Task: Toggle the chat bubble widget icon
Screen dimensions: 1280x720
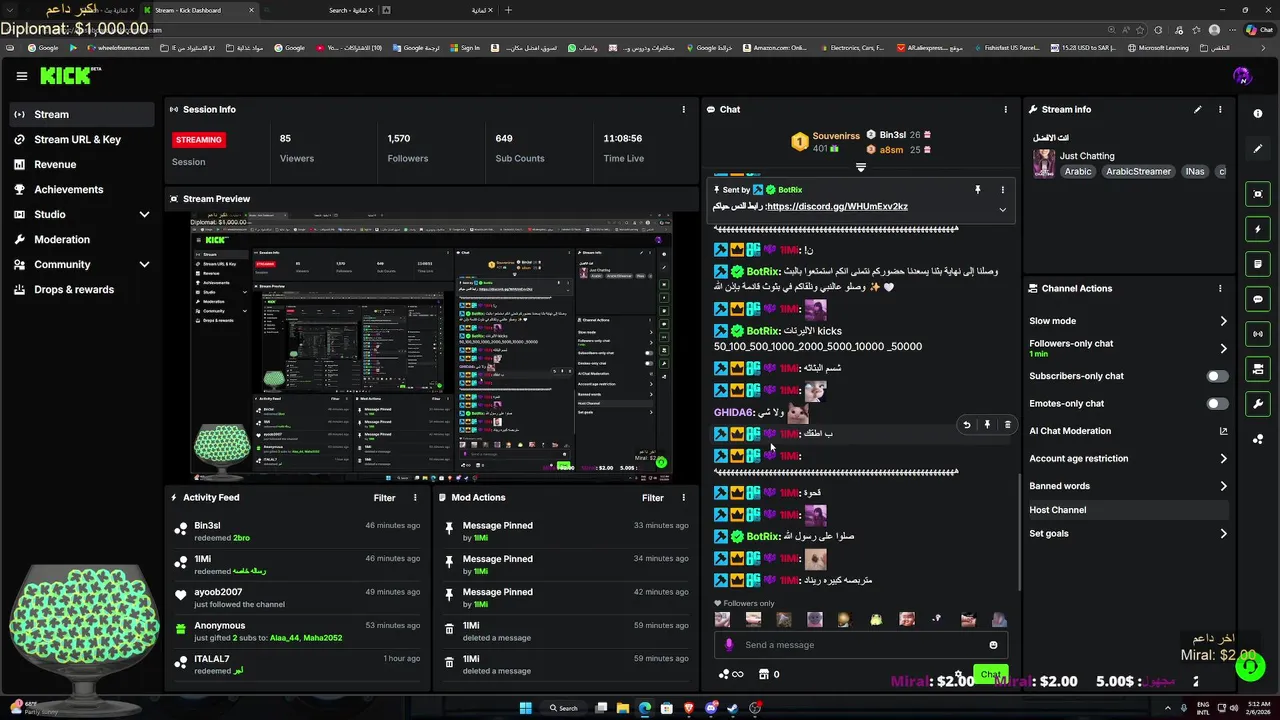Action: coord(1258,299)
